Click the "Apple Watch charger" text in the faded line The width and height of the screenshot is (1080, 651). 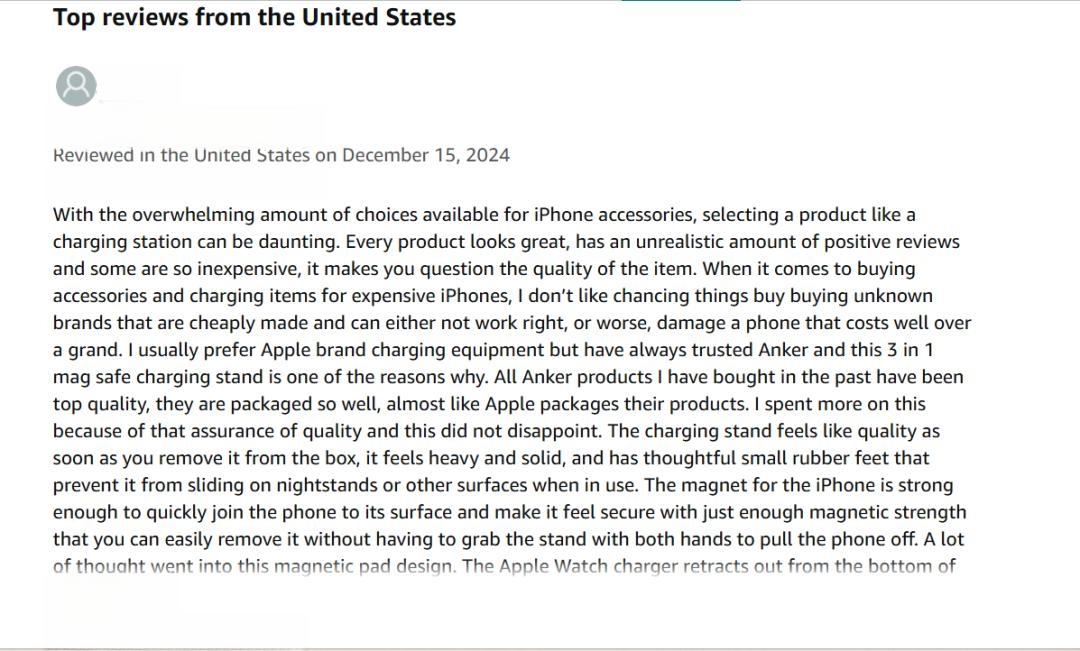coord(588,566)
